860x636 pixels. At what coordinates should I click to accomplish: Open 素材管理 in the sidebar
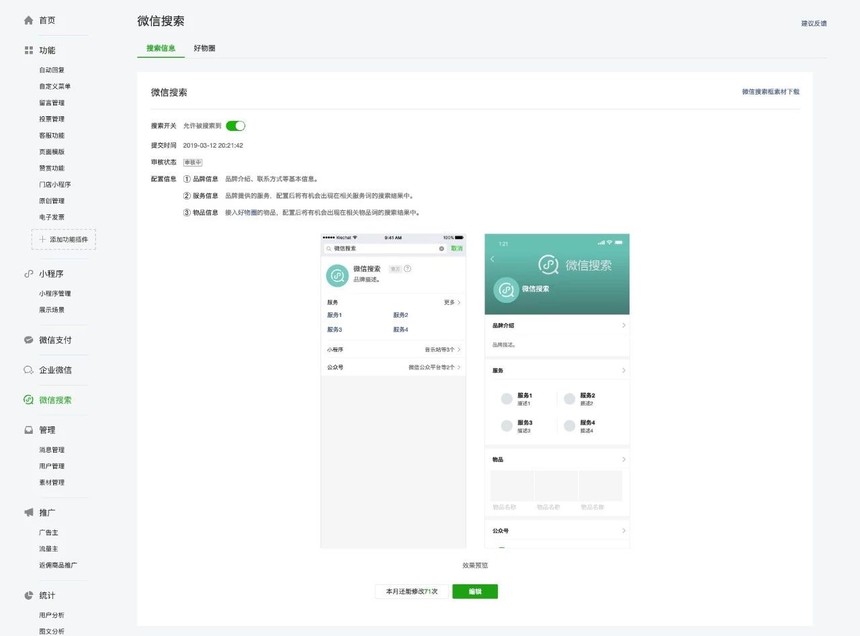(x=52, y=482)
